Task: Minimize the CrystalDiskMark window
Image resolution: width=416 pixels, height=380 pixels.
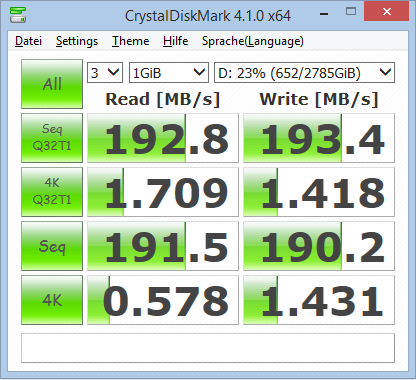Action: (324, 14)
